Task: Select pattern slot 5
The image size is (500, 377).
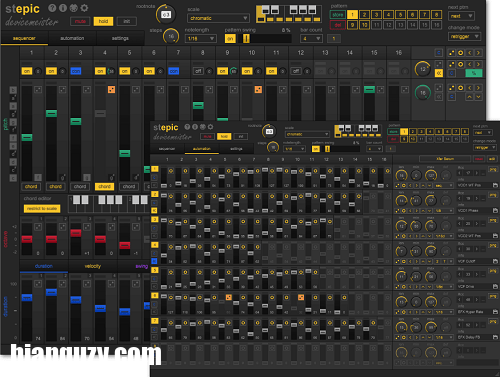Action: [400, 15]
